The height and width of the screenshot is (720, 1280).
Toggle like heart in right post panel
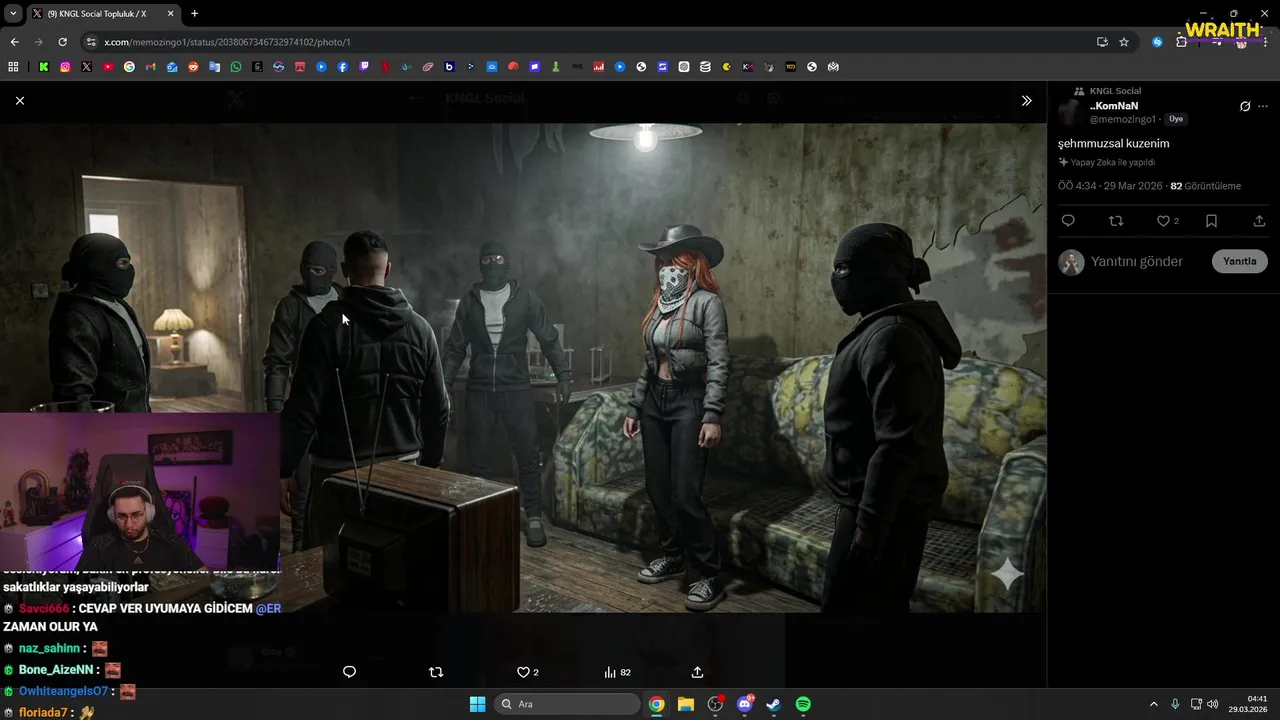1163,221
